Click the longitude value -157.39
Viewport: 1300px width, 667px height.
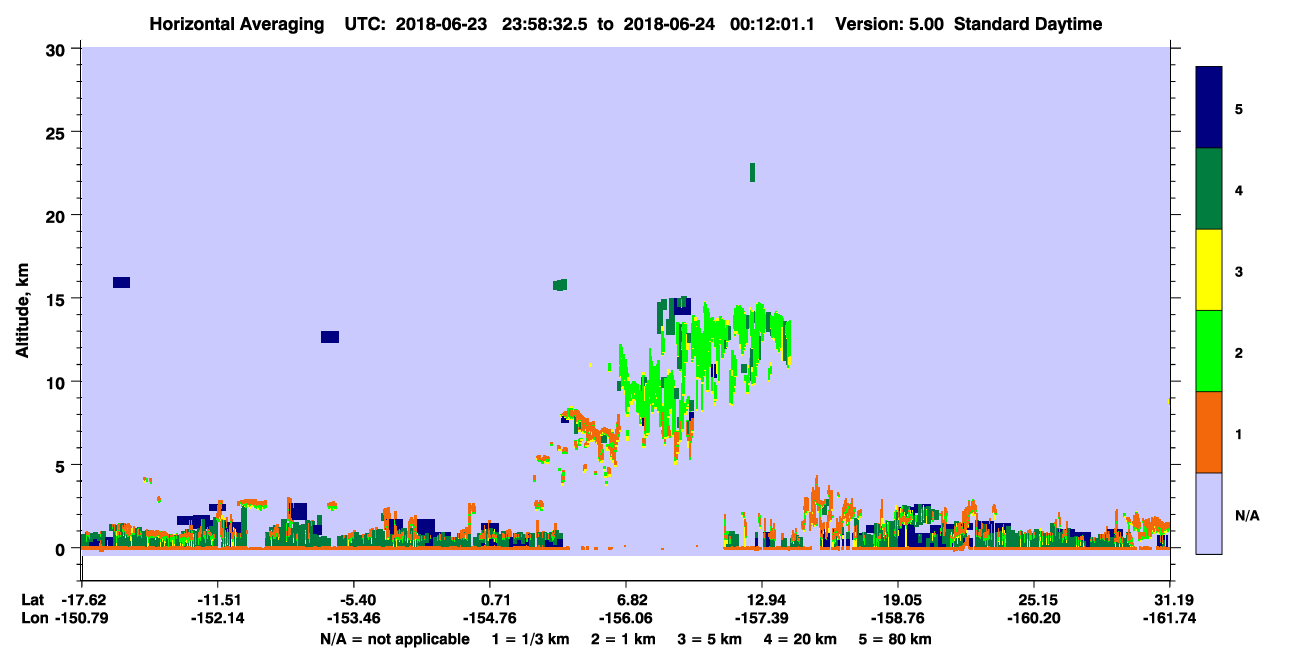tap(762, 618)
